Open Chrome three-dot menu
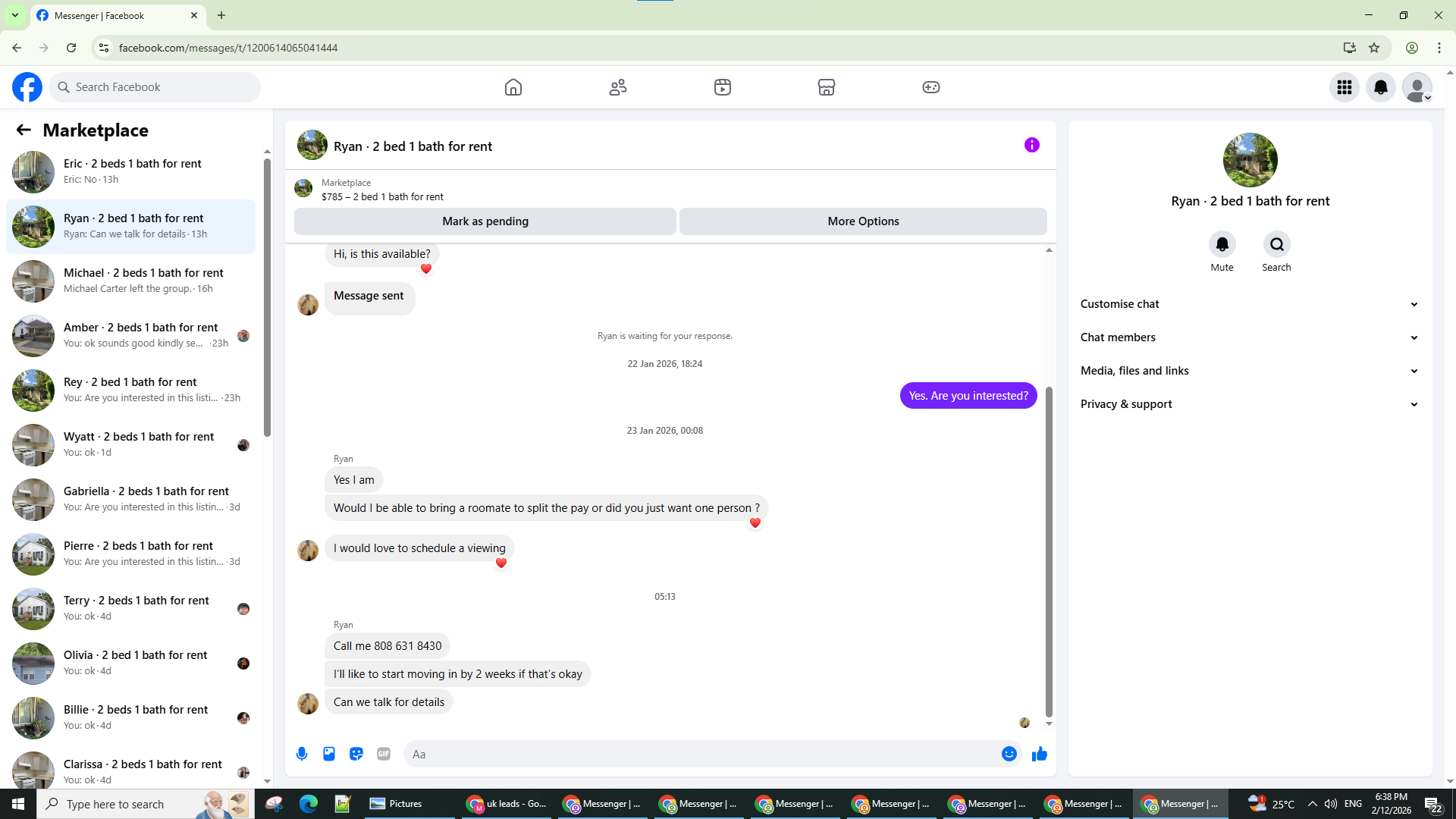 (1439, 48)
